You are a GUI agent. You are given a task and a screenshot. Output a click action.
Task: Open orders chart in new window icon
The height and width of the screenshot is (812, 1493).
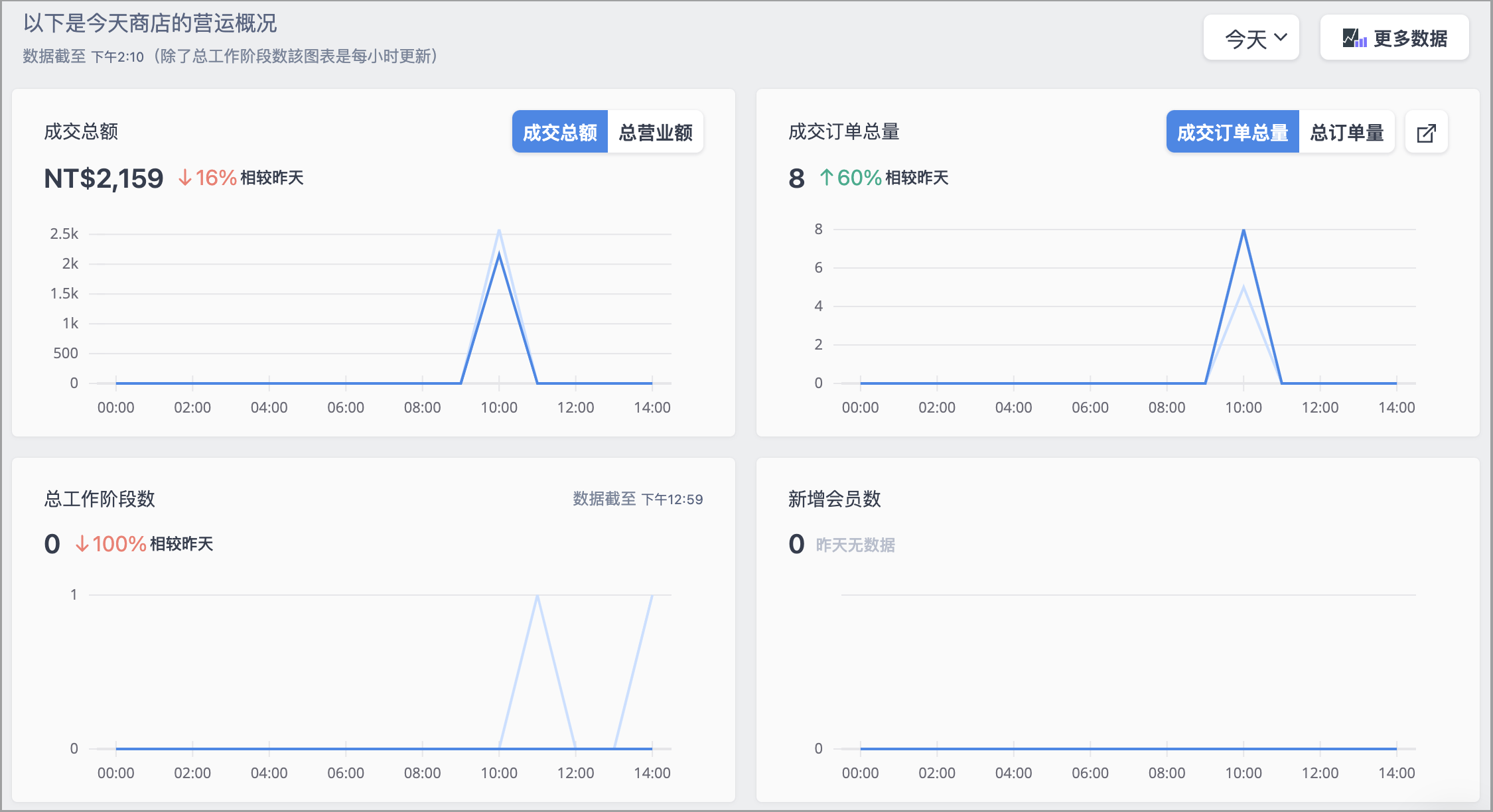1426,132
